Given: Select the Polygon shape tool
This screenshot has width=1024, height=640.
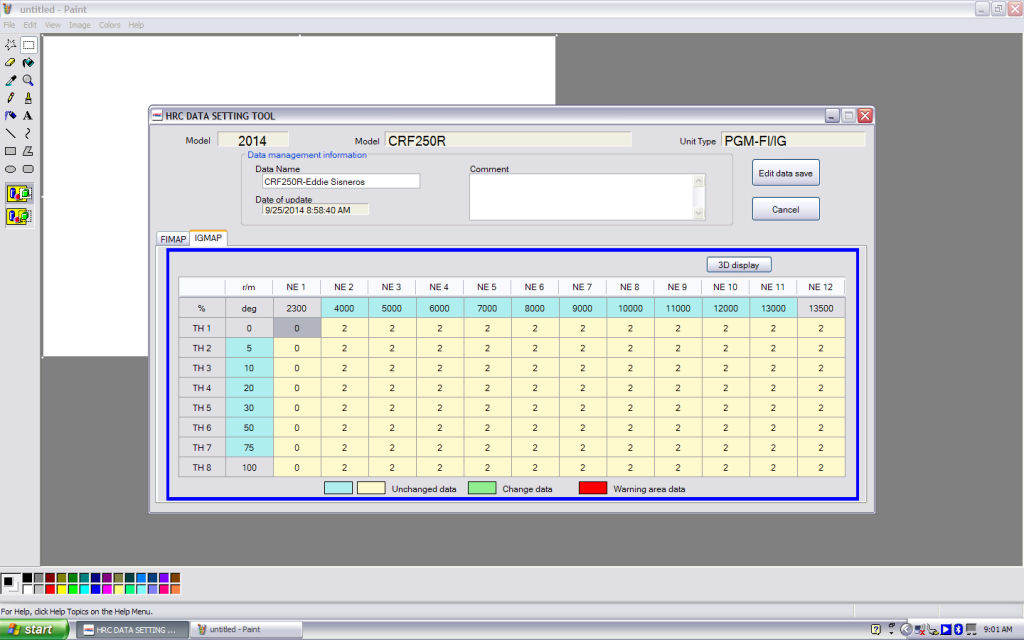Looking at the screenshot, I should [28, 151].
